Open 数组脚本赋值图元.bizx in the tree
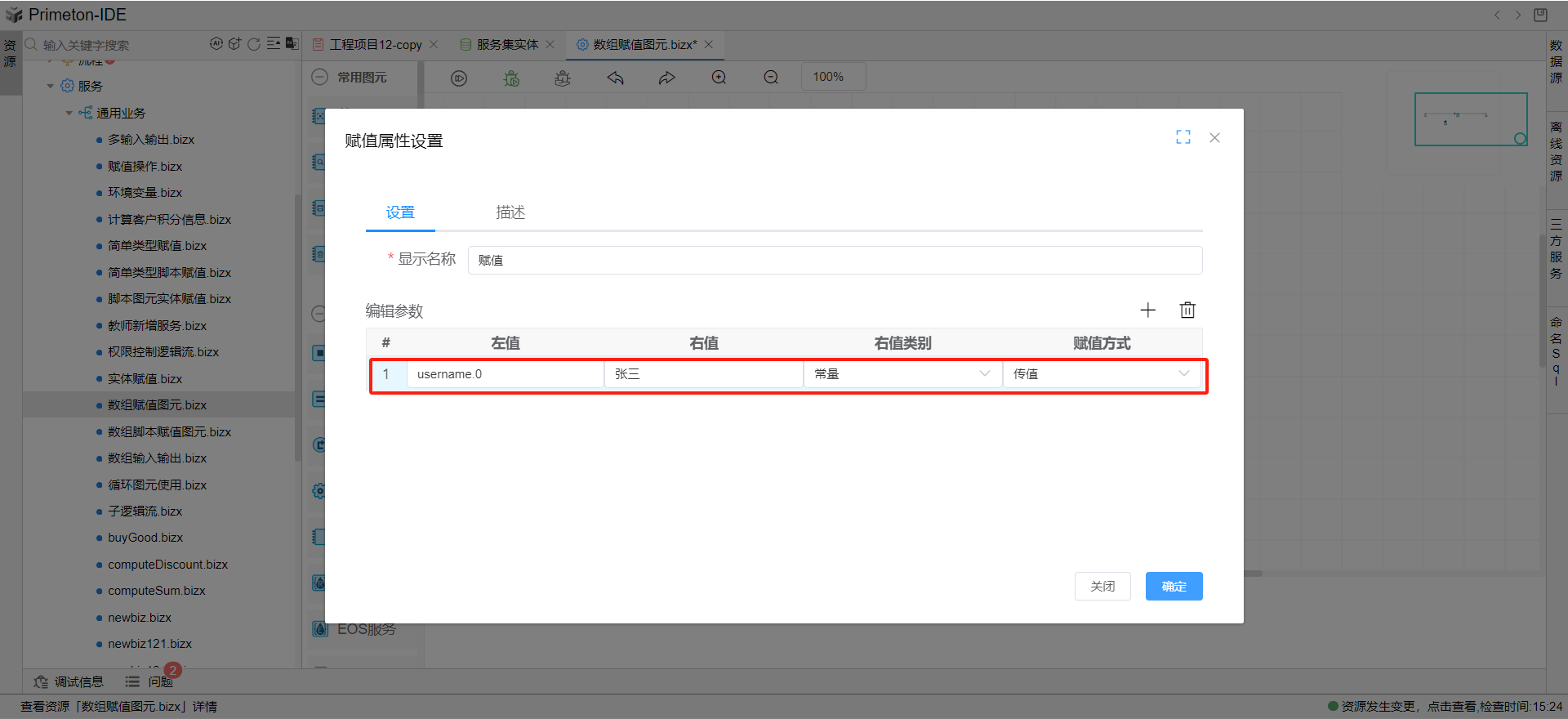This screenshot has width=1568, height=719. pos(169,432)
